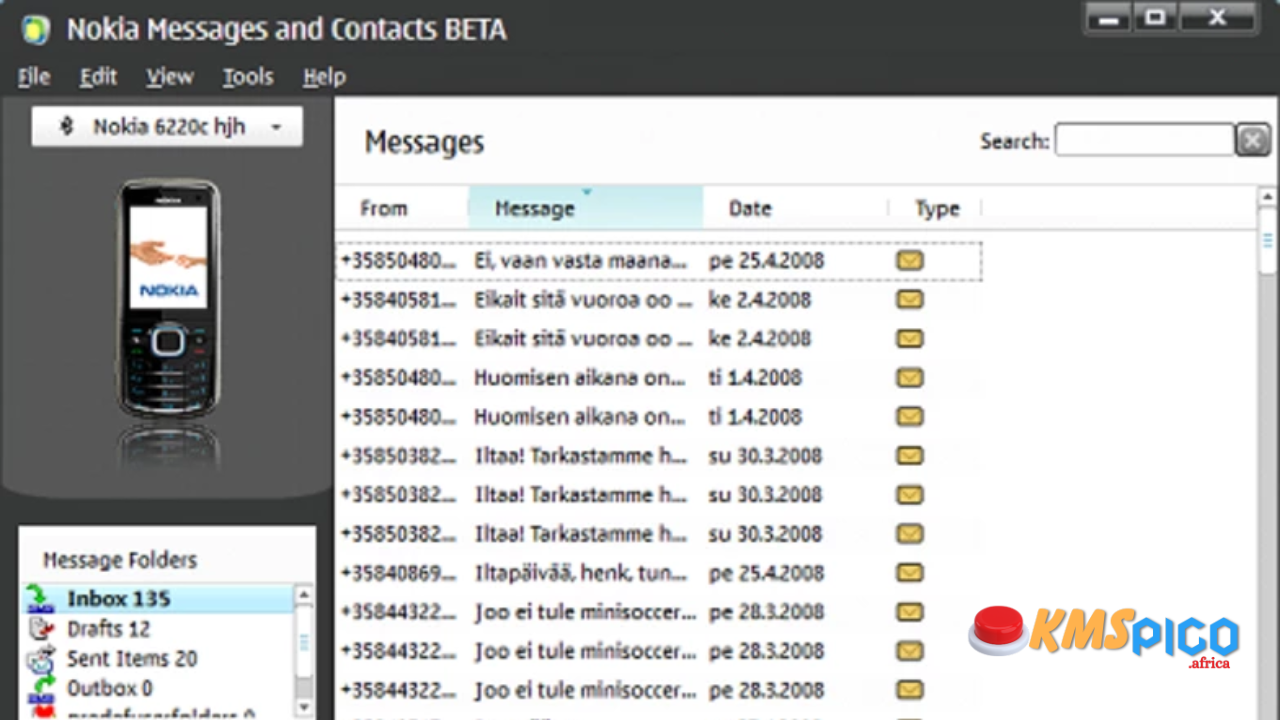Click the Nokia app logo in title bar
This screenshot has width=1280, height=720.
pyautogui.click(x=36, y=30)
